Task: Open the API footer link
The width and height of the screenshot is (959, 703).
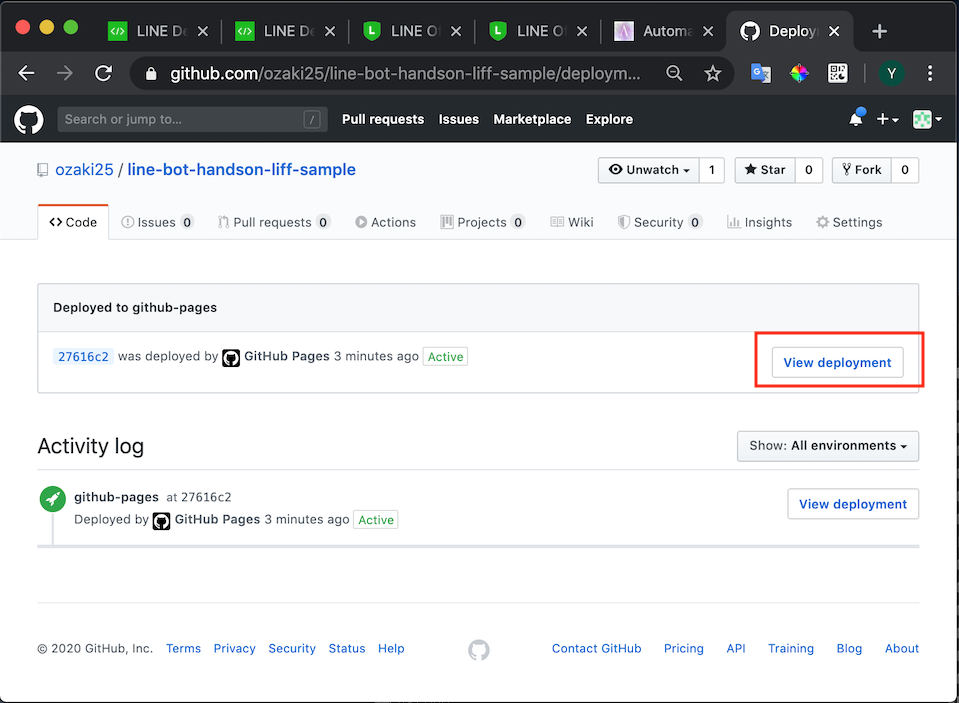Action: point(736,649)
